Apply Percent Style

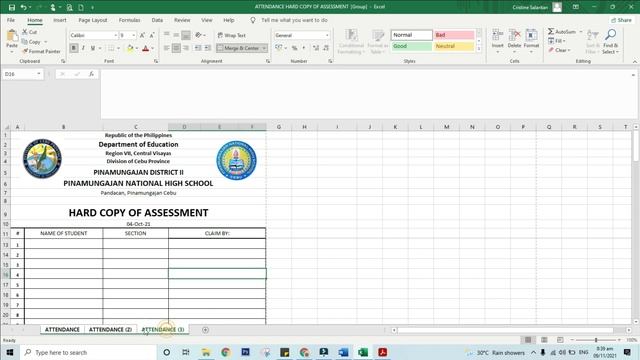tap(294, 48)
